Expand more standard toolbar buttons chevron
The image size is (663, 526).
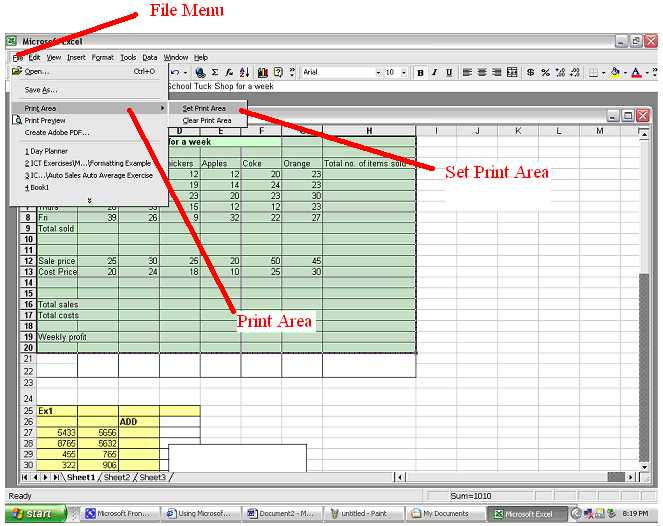coord(292,72)
